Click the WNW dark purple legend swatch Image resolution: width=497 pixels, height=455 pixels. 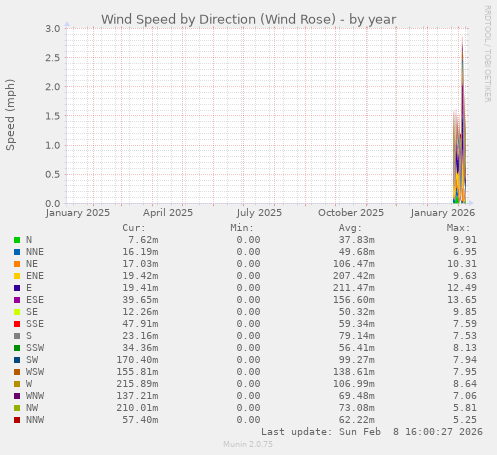[17, 396]
